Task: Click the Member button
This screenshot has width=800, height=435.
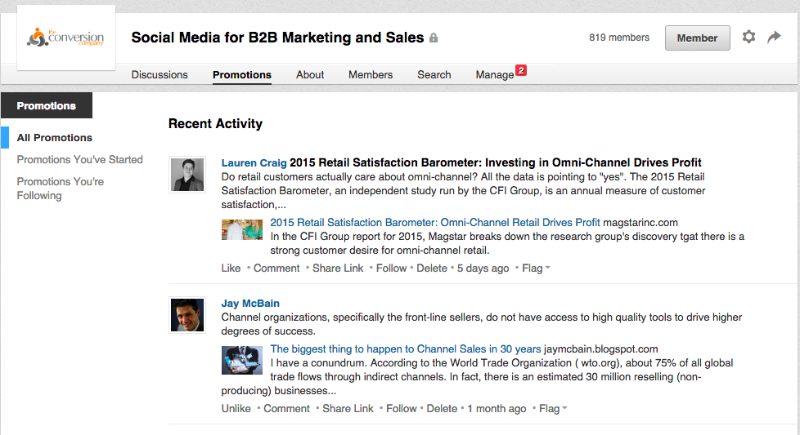Action: click(697, 38)
